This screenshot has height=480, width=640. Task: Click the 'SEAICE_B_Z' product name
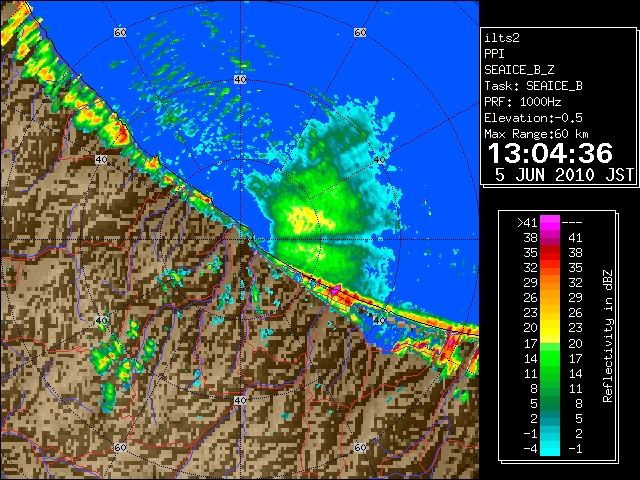(519, 70)
